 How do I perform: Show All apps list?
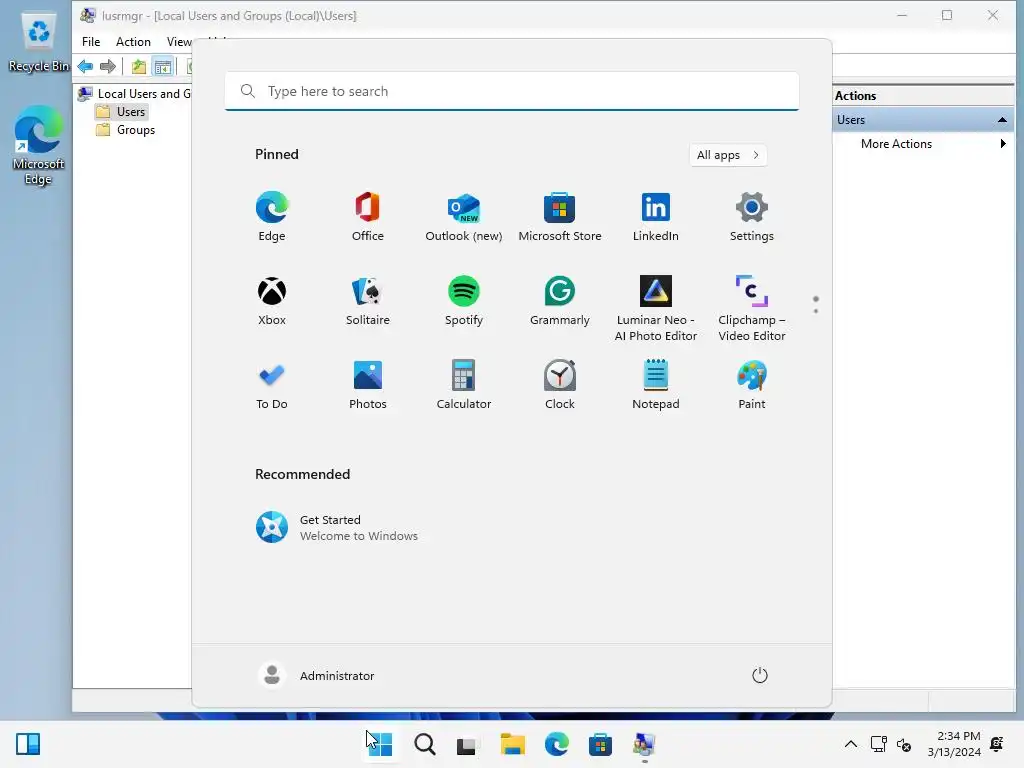[728, 155]
